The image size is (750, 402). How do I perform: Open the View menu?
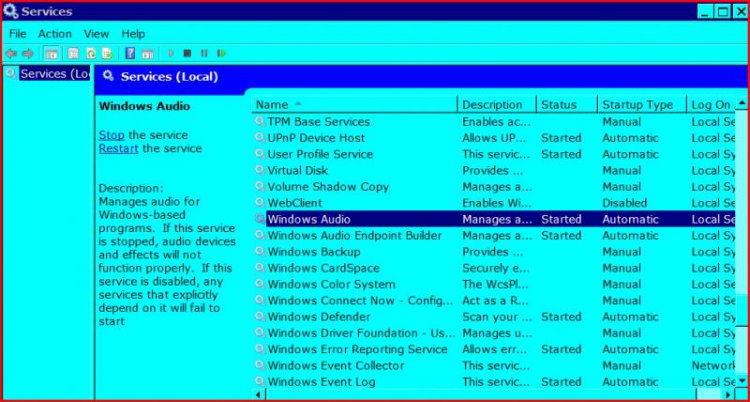tap(96, 34)
